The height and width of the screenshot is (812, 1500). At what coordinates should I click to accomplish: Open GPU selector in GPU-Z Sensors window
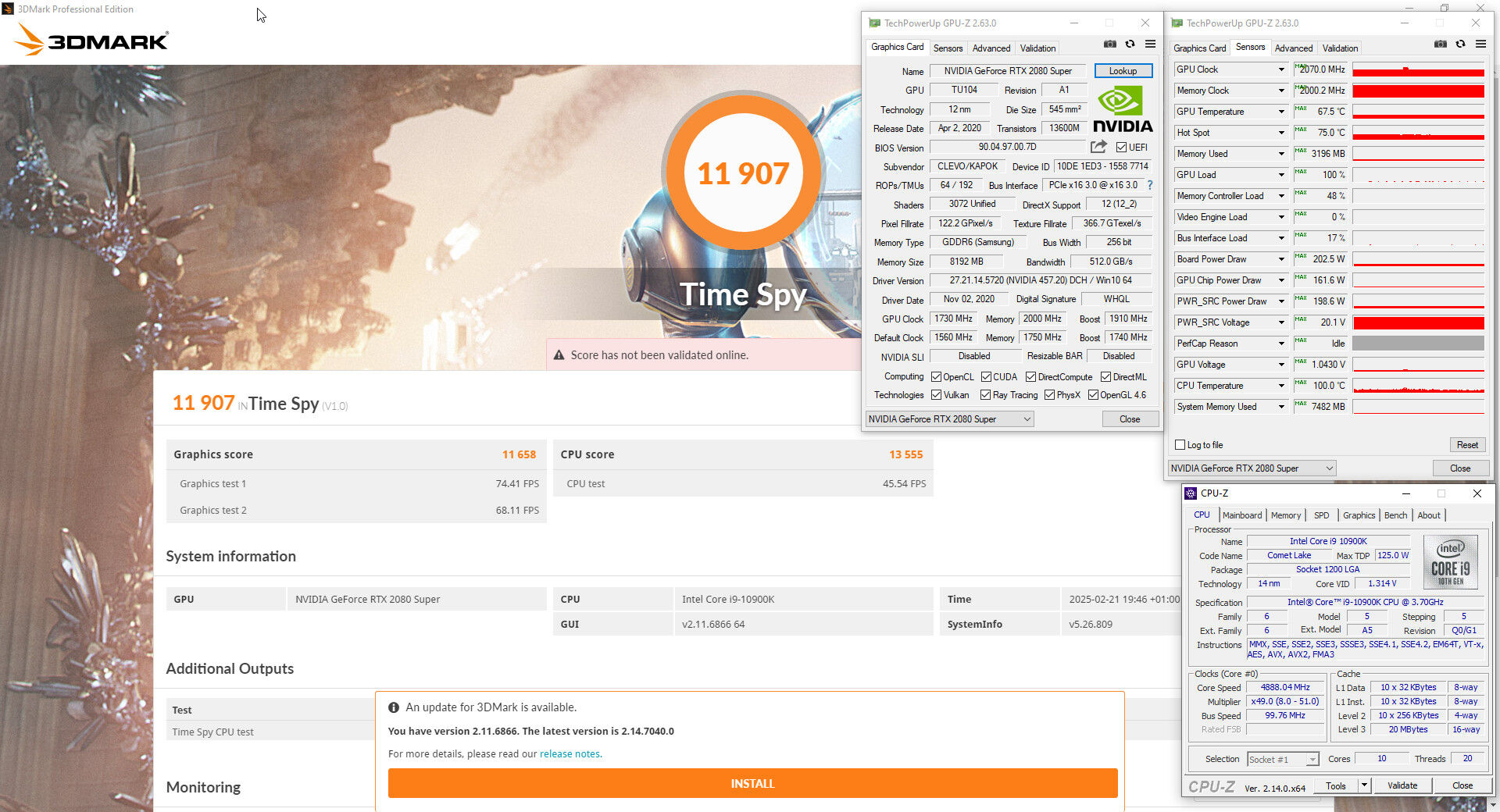1252,468
